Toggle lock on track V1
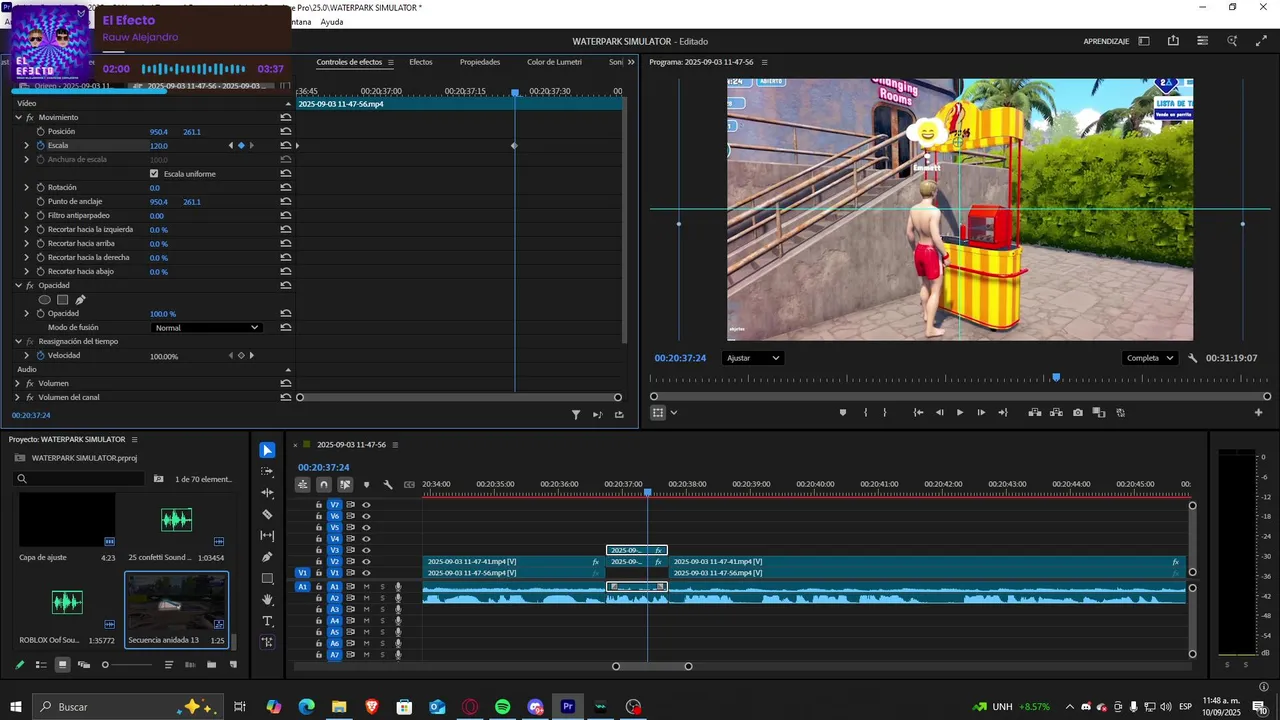 click(319, 573)
